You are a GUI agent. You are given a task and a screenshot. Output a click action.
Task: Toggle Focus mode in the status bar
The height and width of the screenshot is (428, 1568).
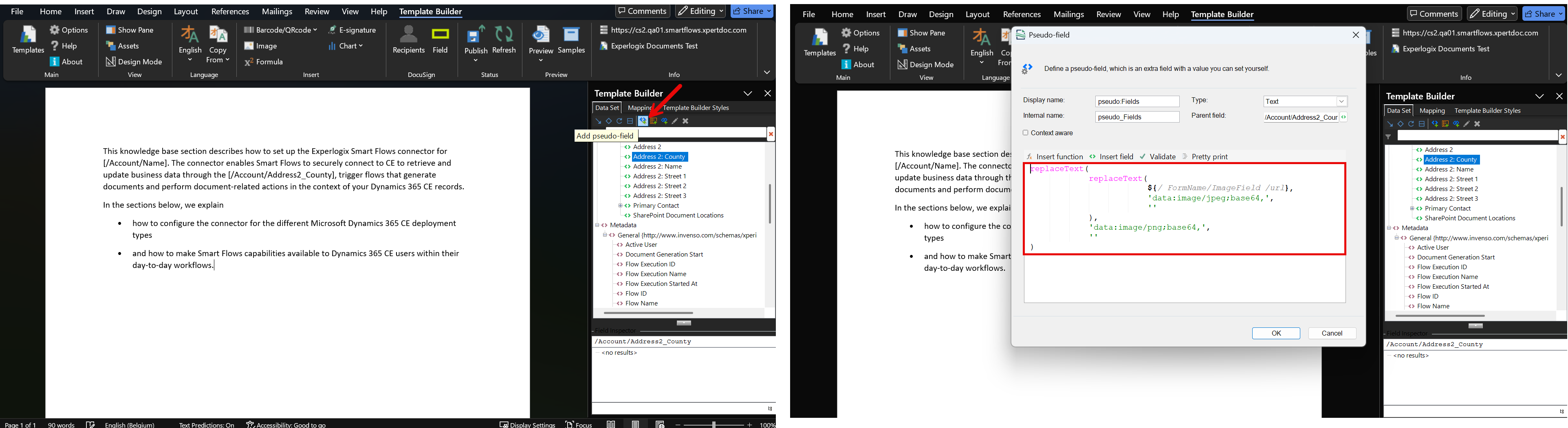[578, 424]
